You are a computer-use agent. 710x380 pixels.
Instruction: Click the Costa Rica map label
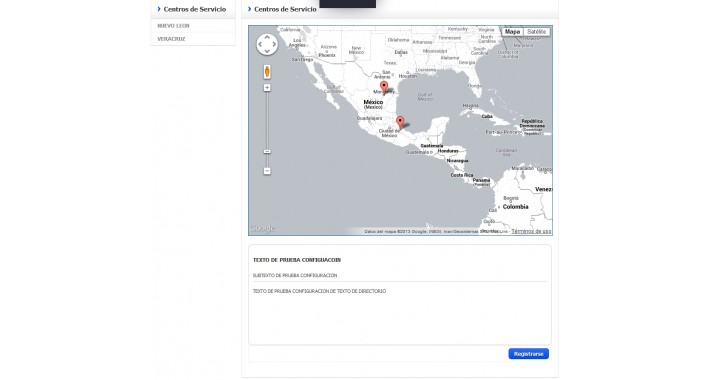click(x=462, y=175)
